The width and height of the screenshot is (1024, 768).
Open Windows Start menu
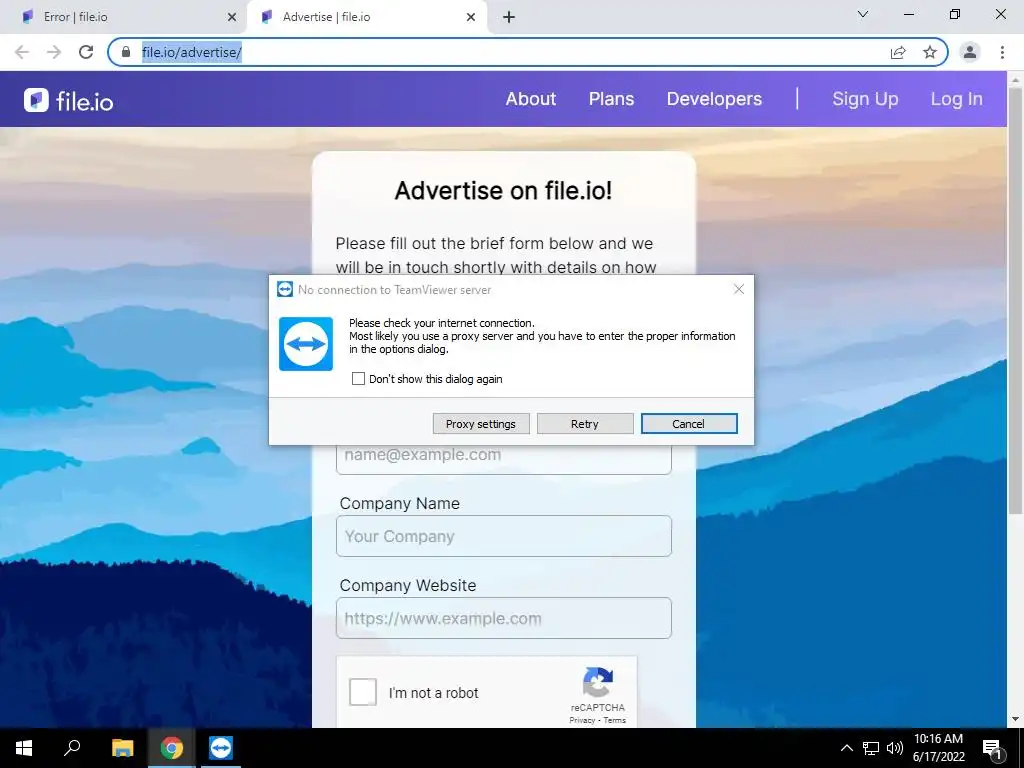point(24,748)
